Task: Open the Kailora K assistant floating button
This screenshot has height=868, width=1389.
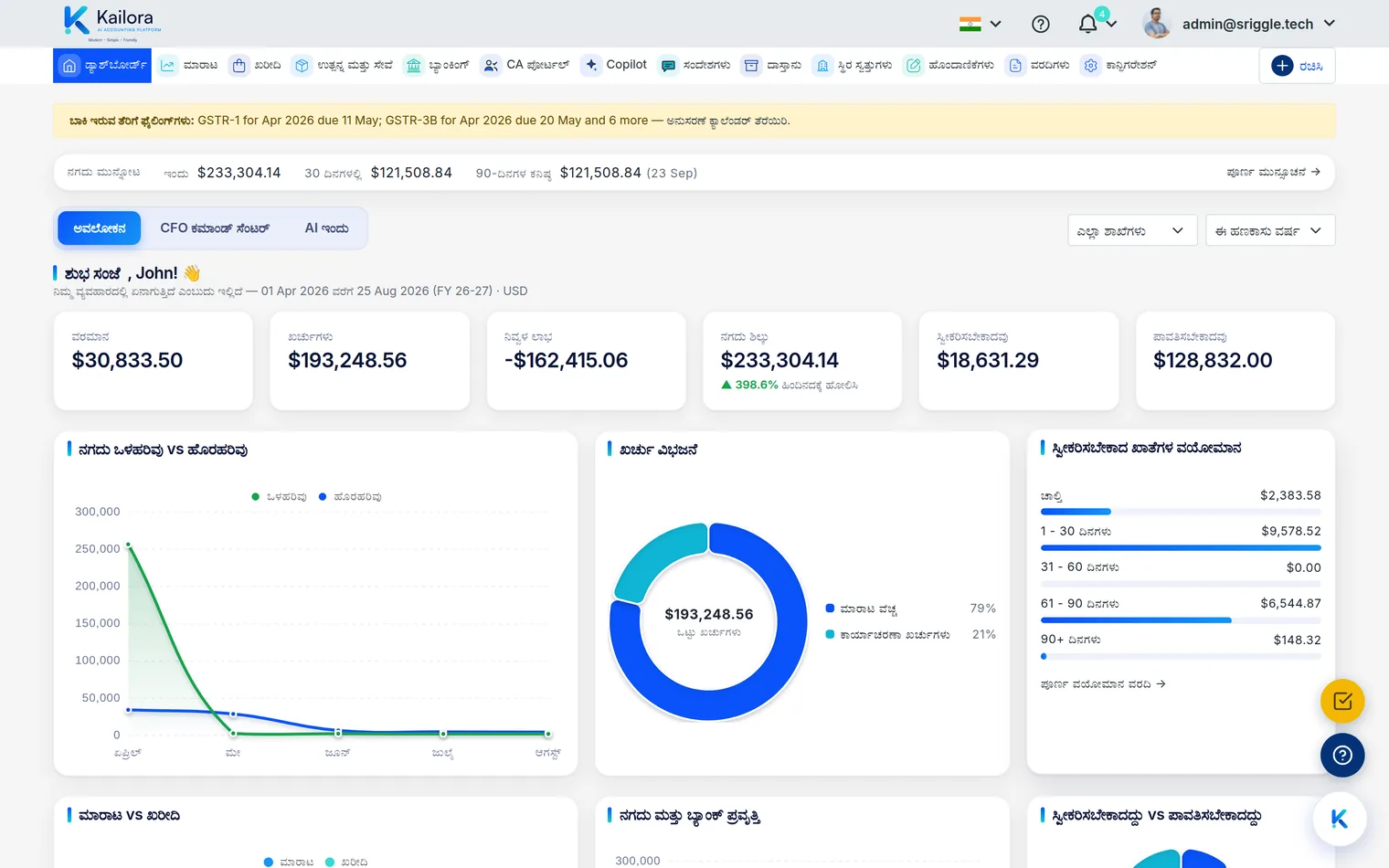Action: pyautogui.click(x=1340, y=819)
